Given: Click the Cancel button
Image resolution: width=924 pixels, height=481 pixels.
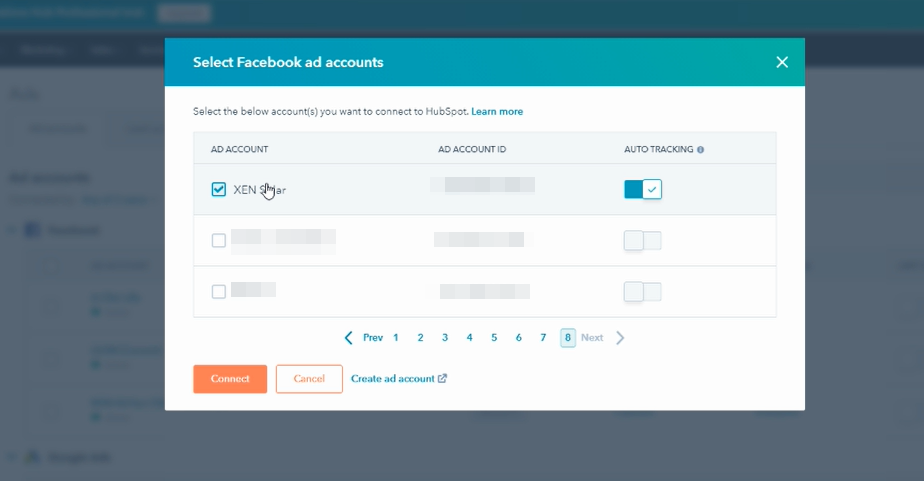Looking at the screenshot, I should 309,379.
